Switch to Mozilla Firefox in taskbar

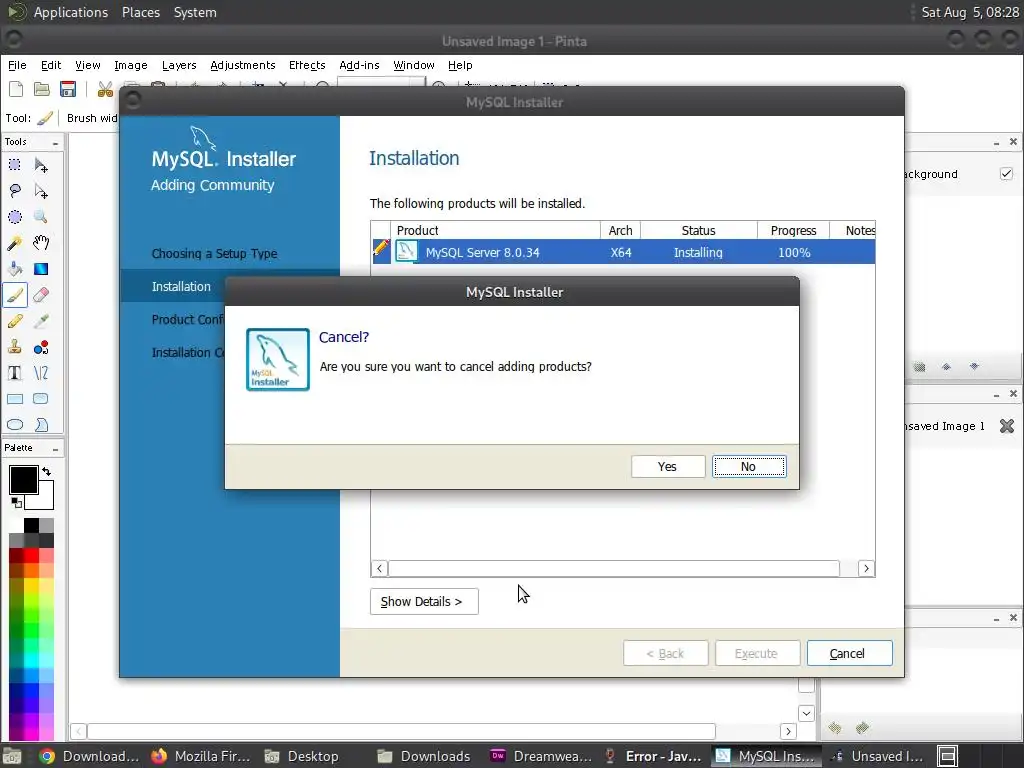point(200,756)
